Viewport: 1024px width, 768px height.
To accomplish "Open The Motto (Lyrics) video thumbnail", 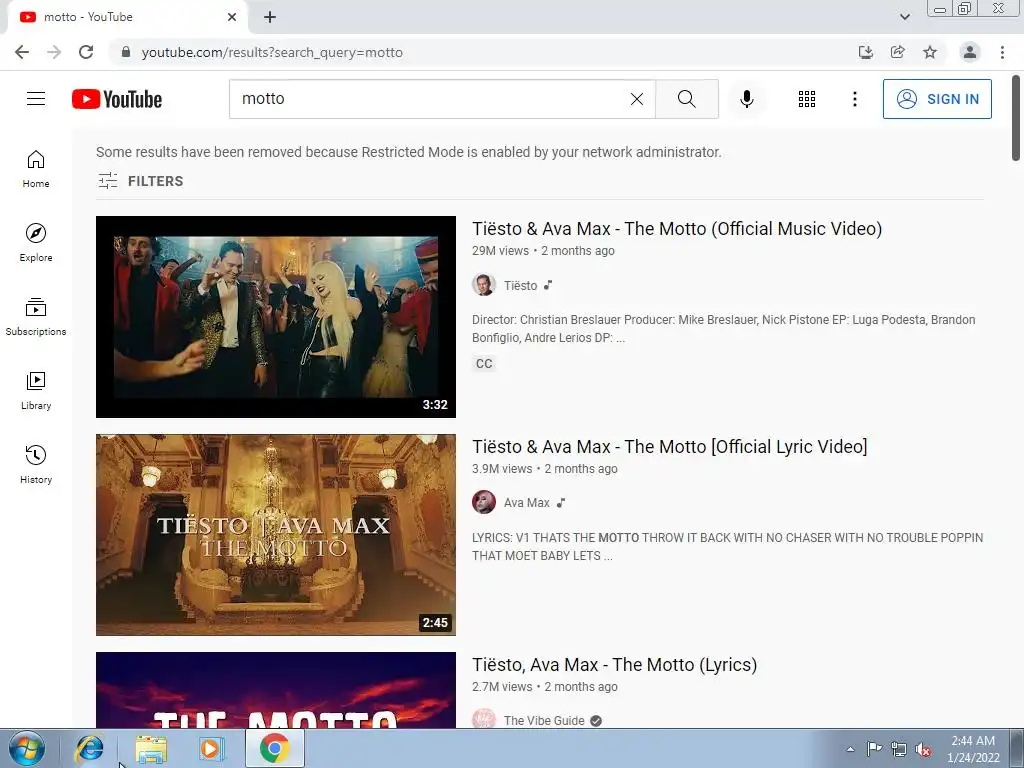I will tap(276, 690).
